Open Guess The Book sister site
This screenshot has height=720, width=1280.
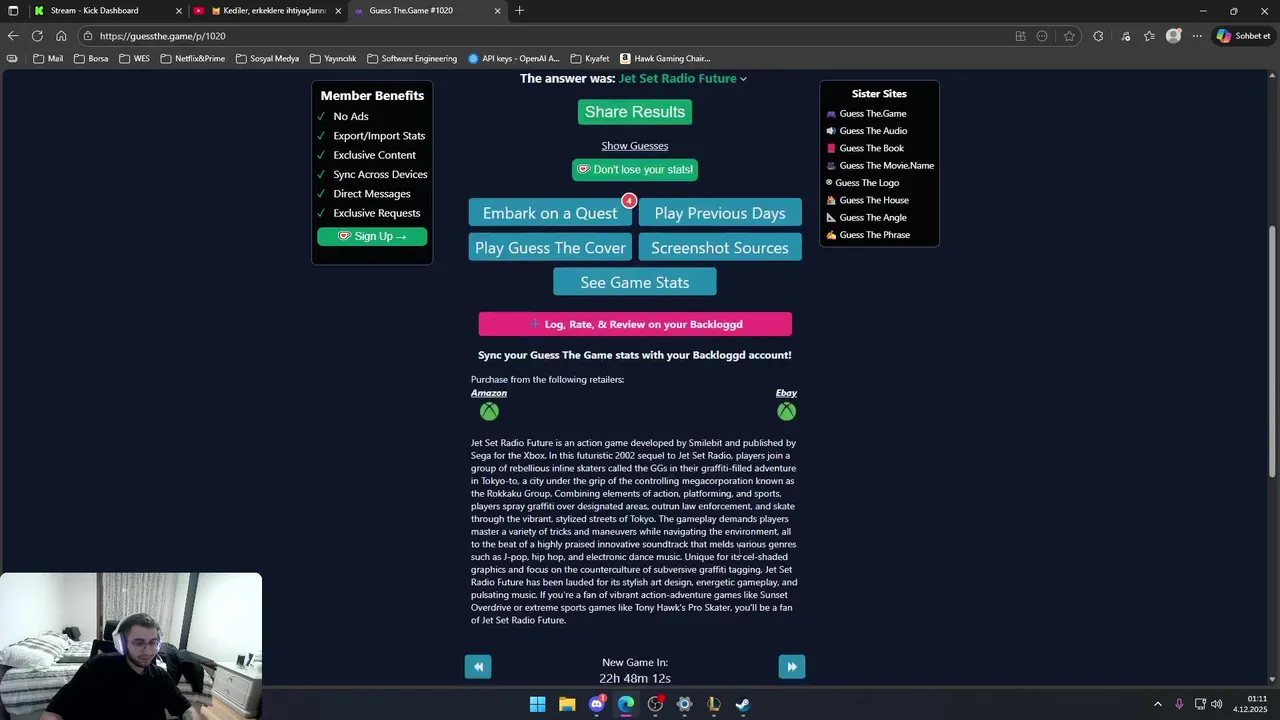click(x=865, y=148)
